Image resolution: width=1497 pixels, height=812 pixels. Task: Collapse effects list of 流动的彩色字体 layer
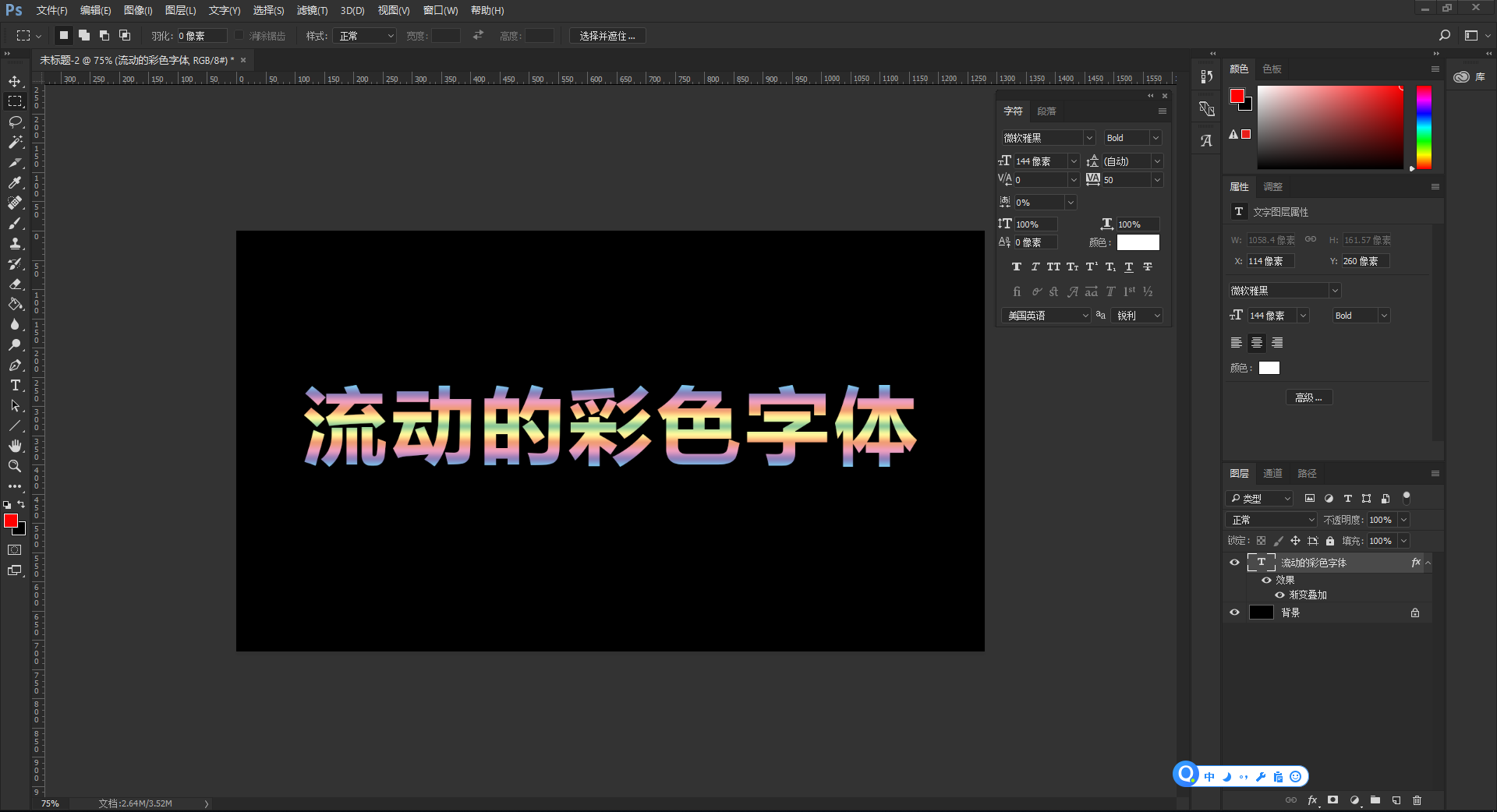pyautogui.click(x=1428, y=563)
